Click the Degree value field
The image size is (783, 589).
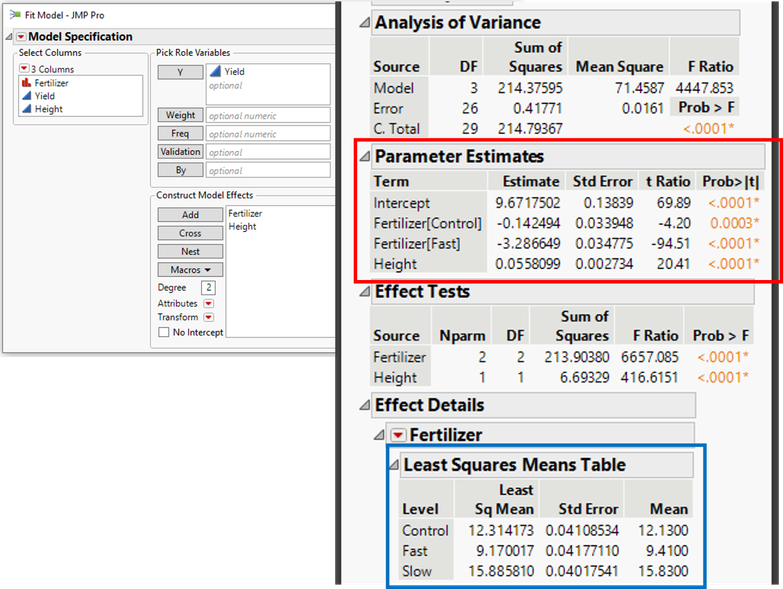209,288
